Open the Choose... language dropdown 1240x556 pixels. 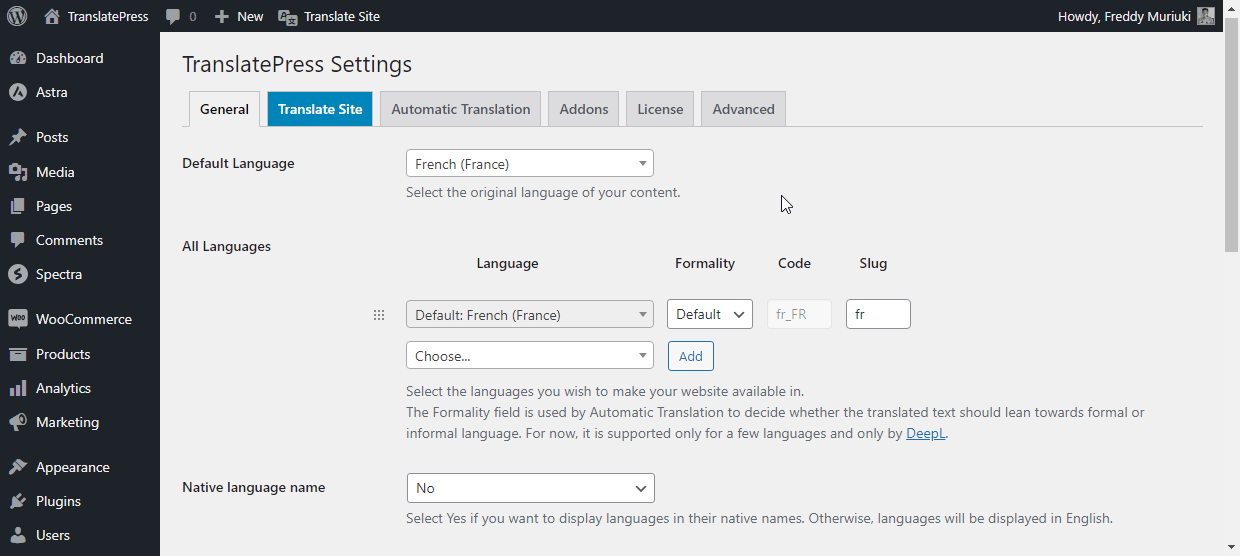click(529, 356)
